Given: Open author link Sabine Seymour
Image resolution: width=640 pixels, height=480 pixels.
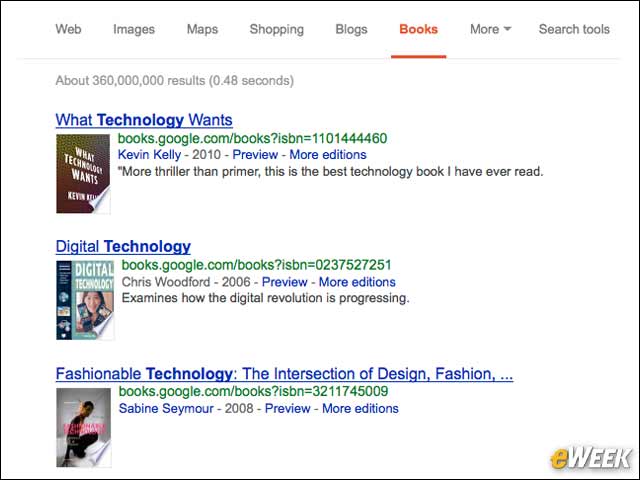Looking at the screenshot, I should pyautogui.click(x=166, y=409).
